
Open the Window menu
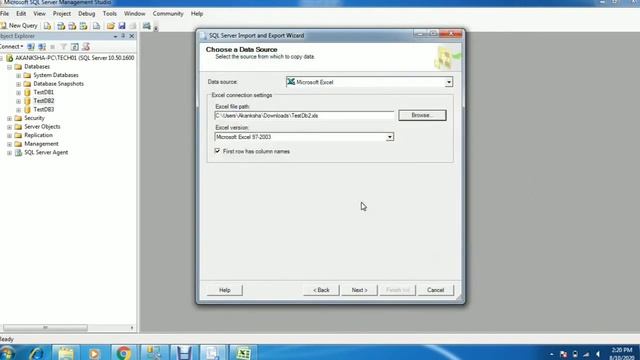click(134, 13)
